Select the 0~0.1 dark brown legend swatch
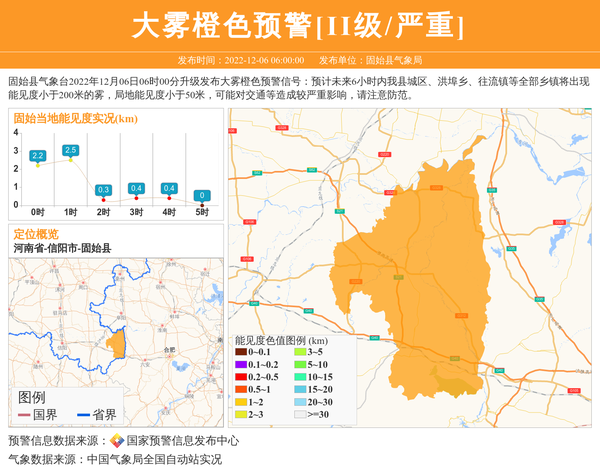The image size is (600, 471). (x=241, y=352)
